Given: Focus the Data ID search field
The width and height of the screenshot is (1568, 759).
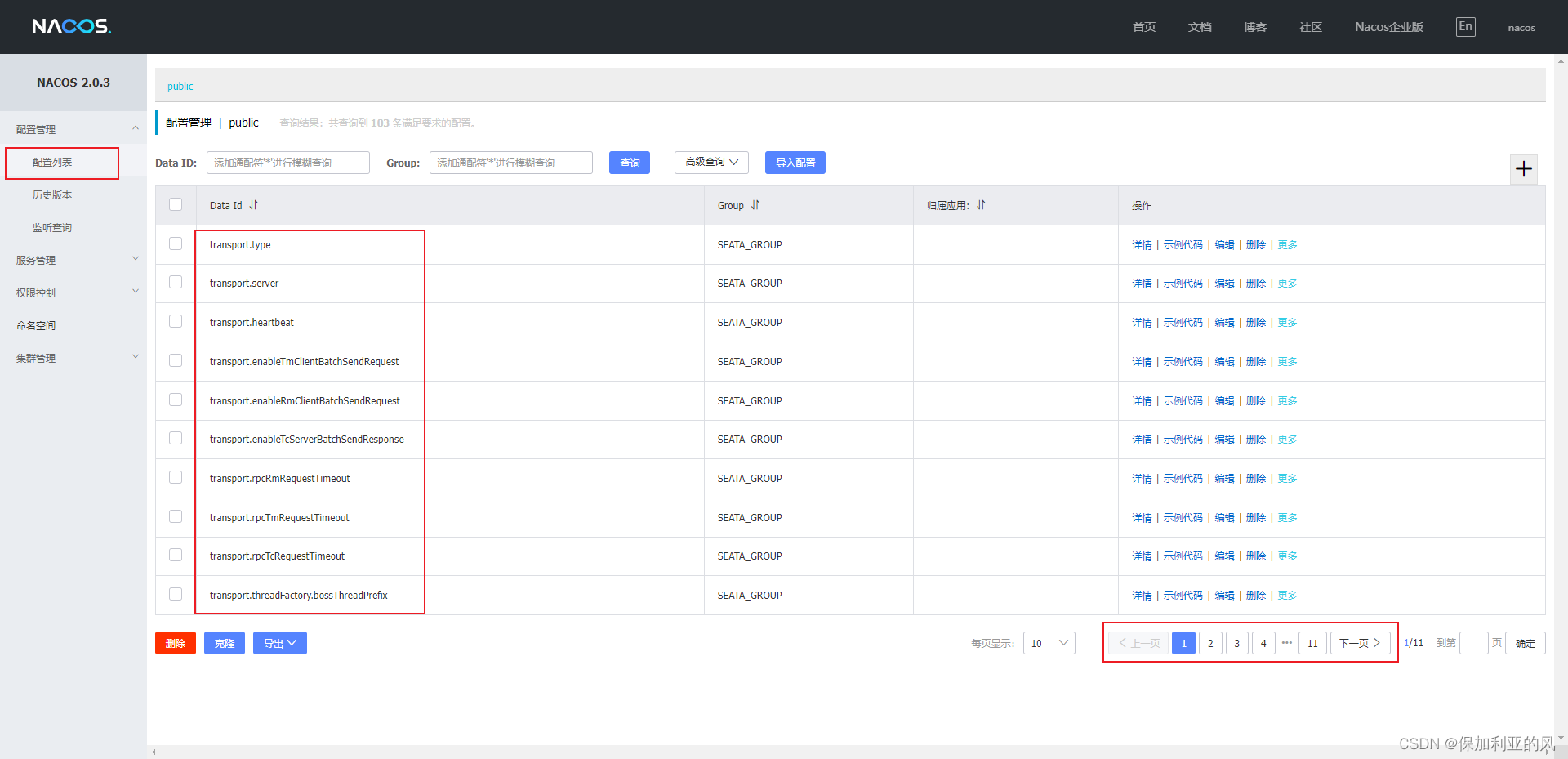Looking at the screenshot, I should tap(288, 163).
